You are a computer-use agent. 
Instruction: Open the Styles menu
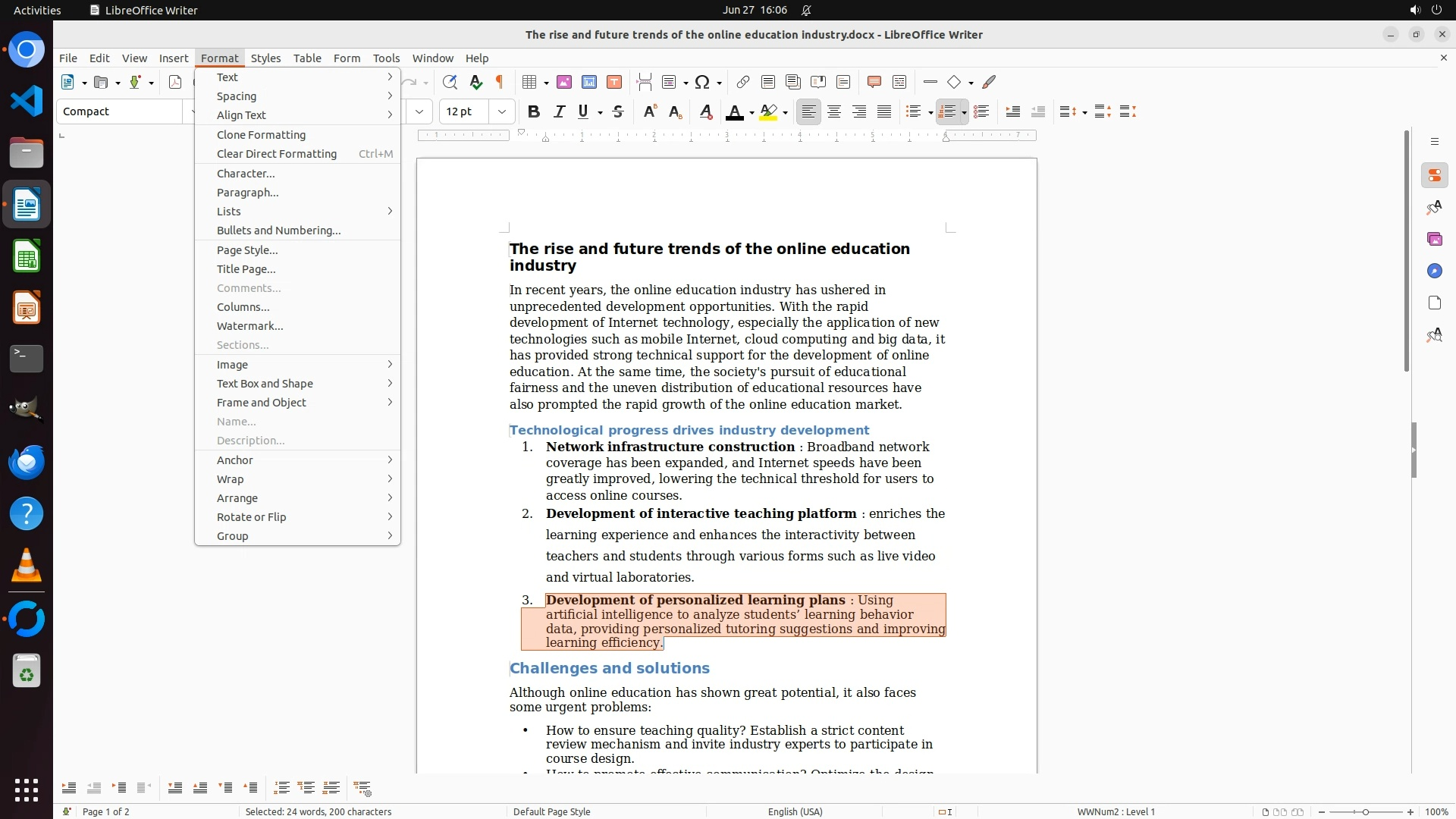pyautogui.click(x=265, y=58)
